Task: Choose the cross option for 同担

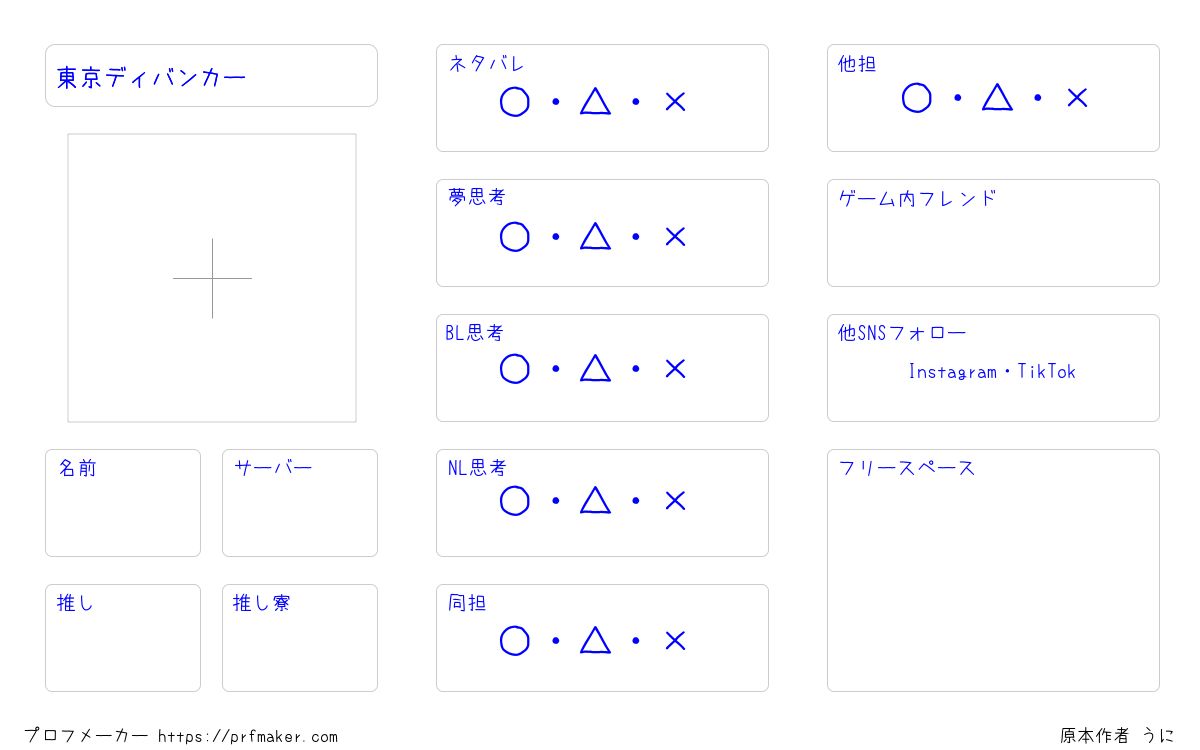Action: pyautogui.click(x=675, y=641)
